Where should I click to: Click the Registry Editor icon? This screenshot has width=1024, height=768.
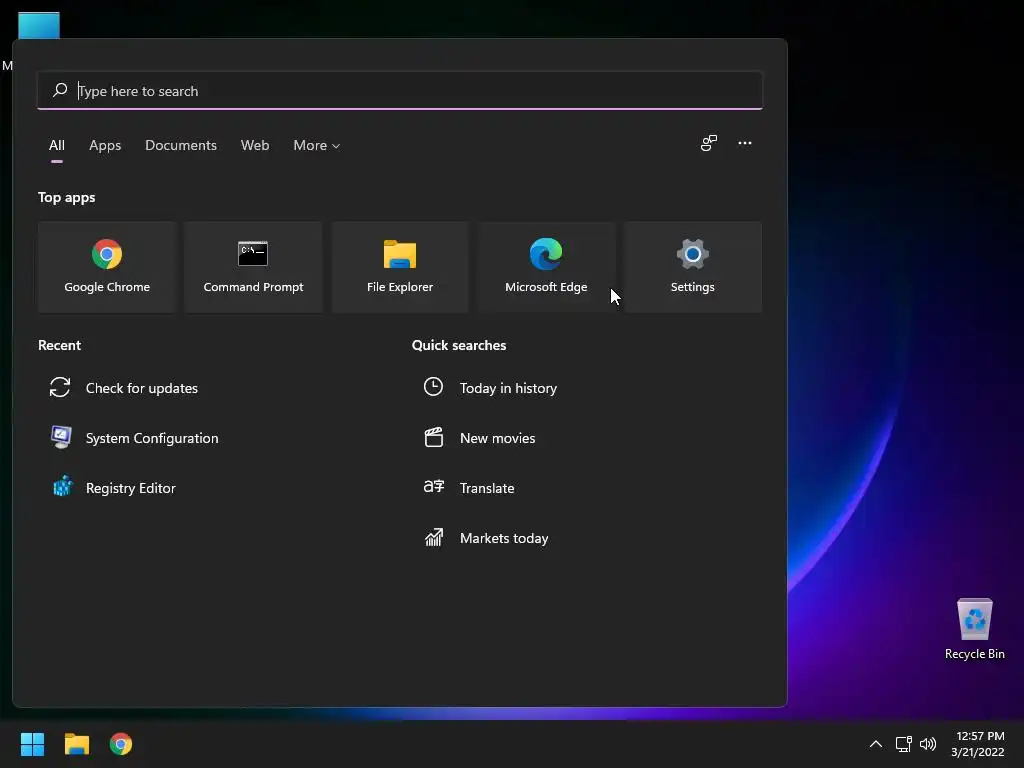[62, 487]
